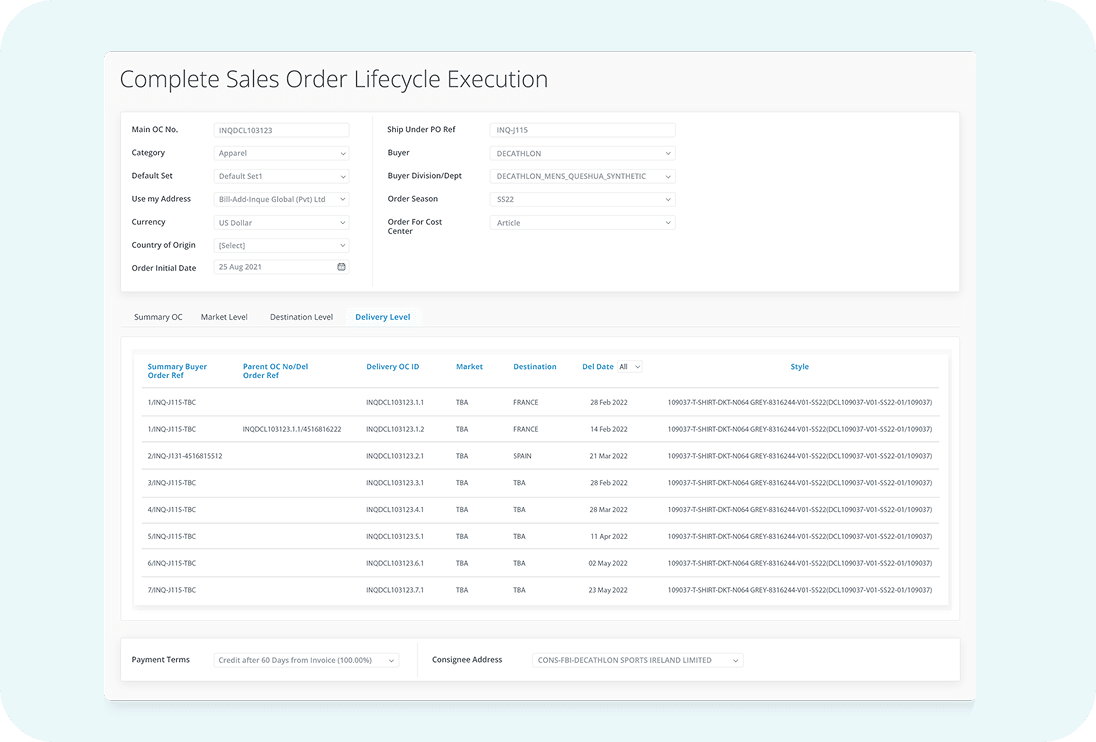Open the Default Set dropdown
This screenshot has width=1096, height=742.
pos(282,177)
